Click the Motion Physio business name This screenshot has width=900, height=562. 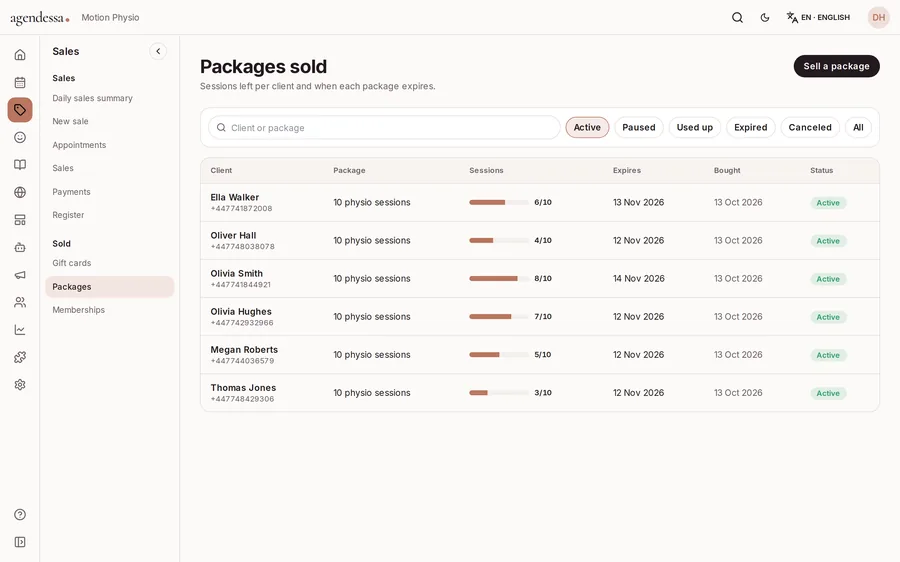pyautogui.click(x=110, y=17)
